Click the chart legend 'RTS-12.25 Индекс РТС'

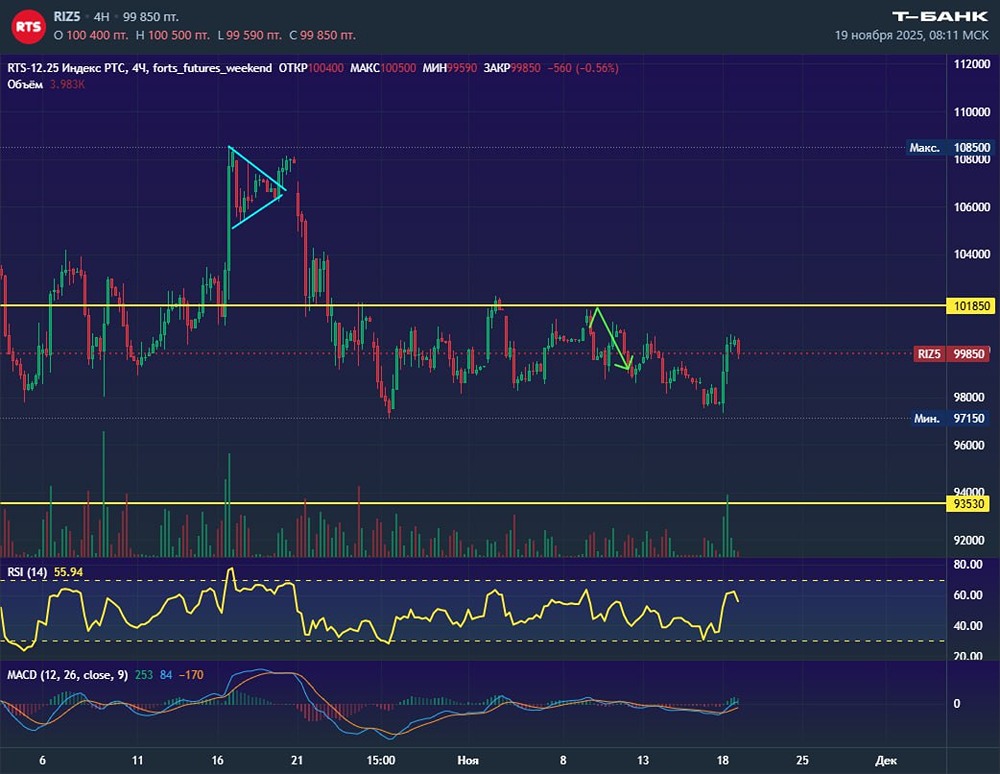click(68, 68)
